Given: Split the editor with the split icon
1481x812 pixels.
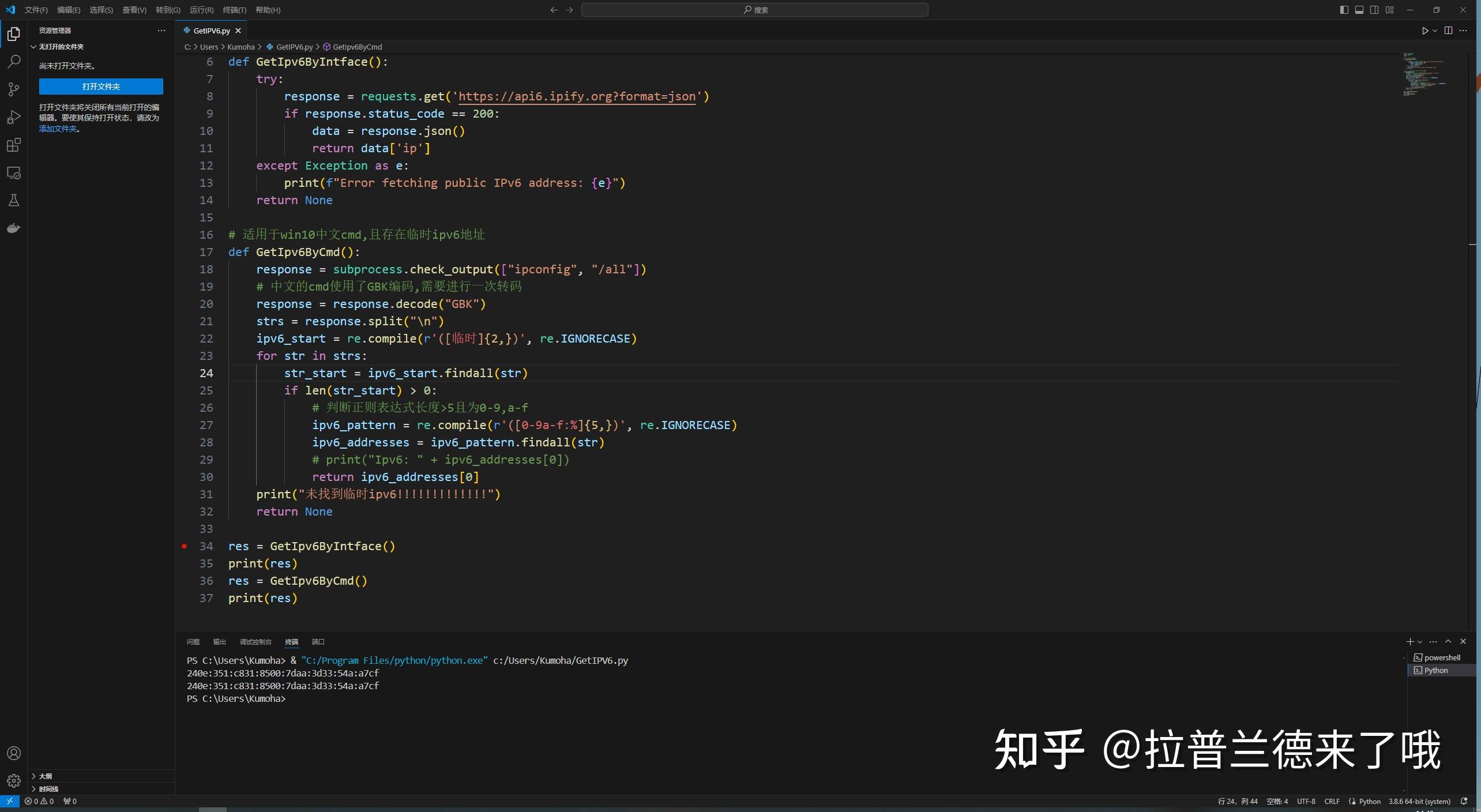Looking at the screenshot, I should click(x=1448, y=31).
